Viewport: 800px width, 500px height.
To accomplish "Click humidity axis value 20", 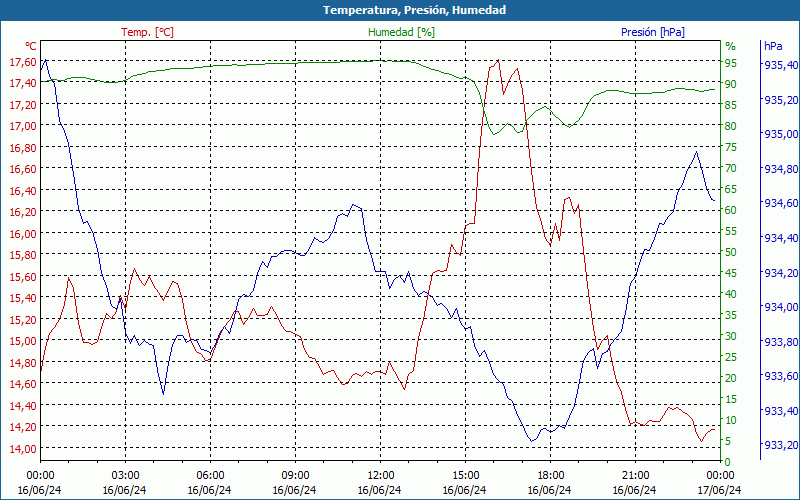I will coord(731,379).
